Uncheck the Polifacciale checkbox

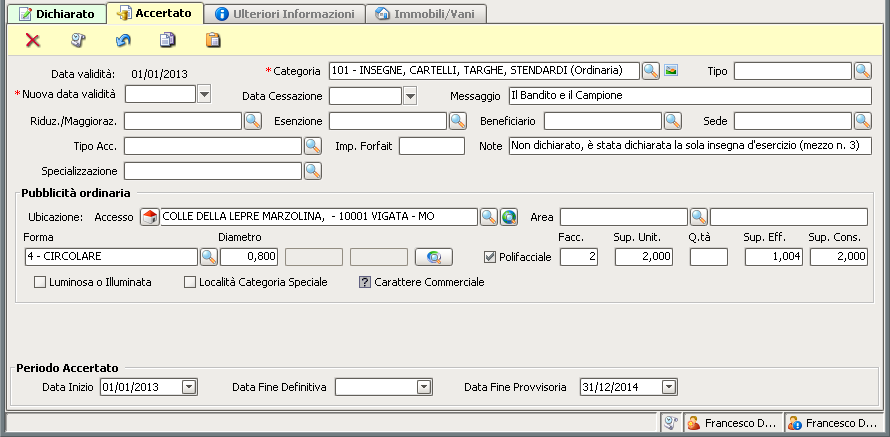(490, 257)
